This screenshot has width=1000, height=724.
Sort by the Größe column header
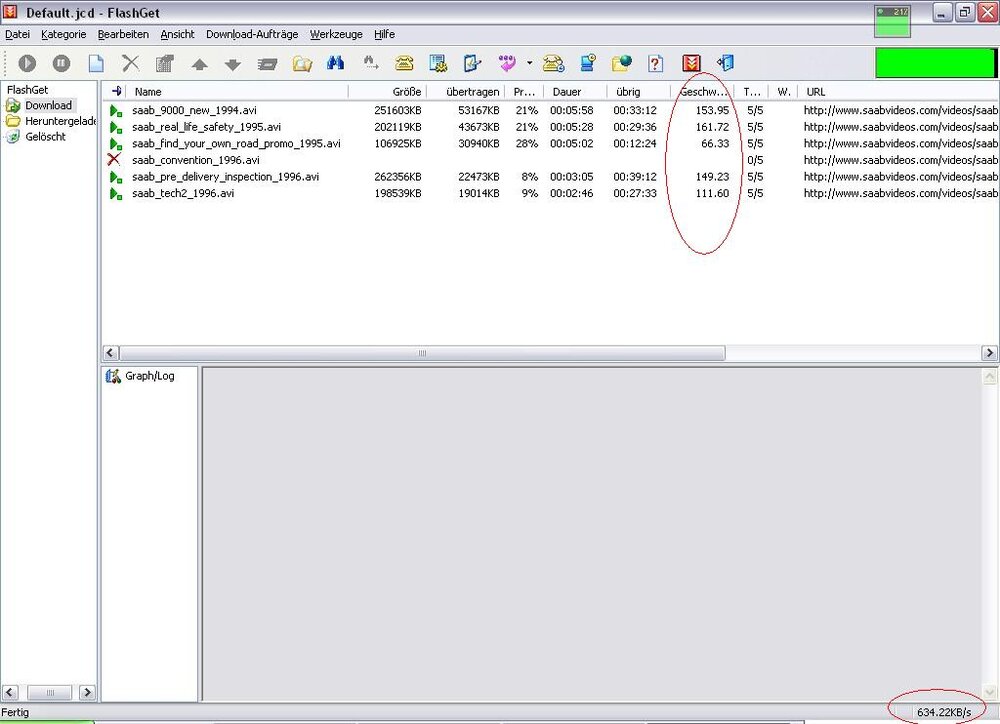coord(388,92)
